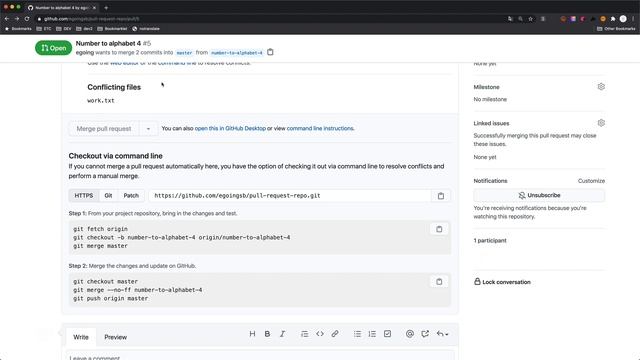640x360 pixels.
Task: Click the Merge pull request button
Action: [104, 129]
